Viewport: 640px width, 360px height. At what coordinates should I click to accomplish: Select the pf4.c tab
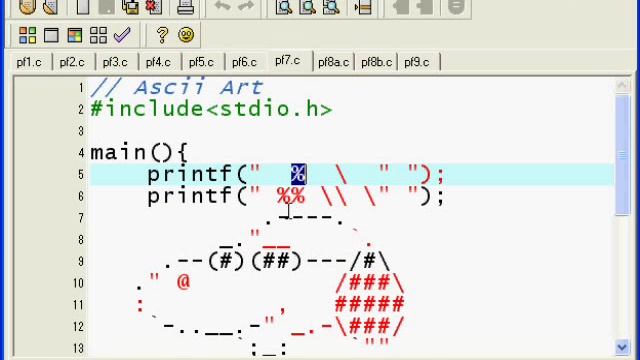(x=158, y=62)
